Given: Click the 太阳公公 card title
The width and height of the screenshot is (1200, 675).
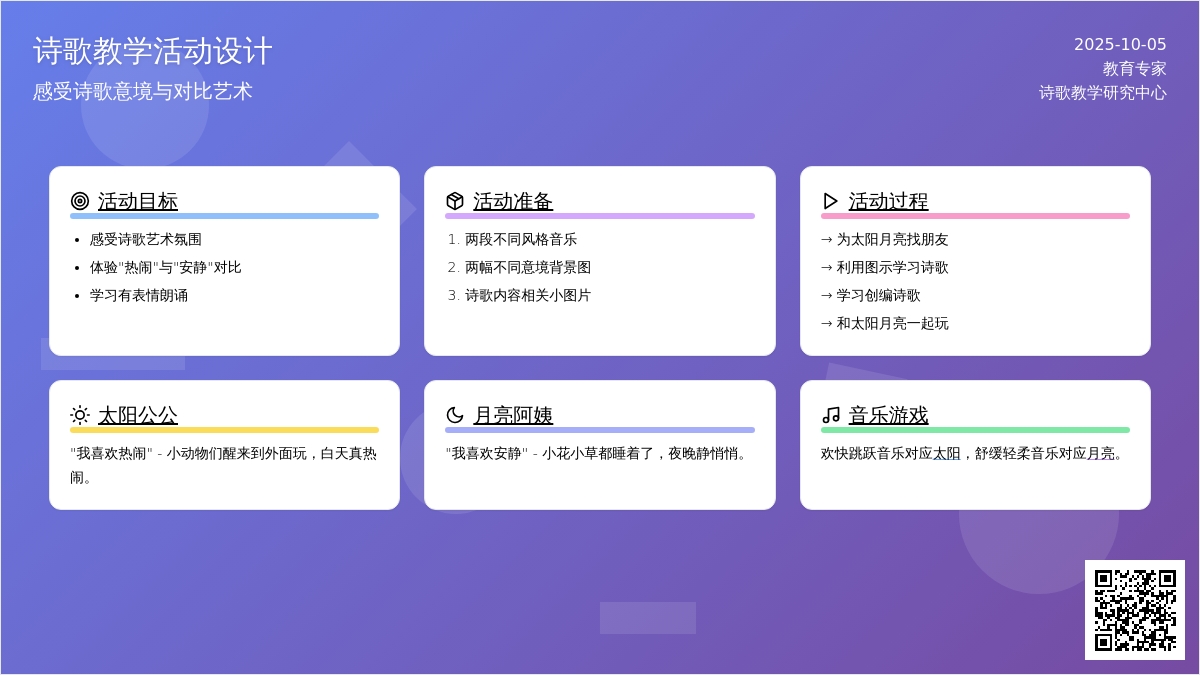Looking at the screenshot, I should pyautogui.click(x=138, y=415).
